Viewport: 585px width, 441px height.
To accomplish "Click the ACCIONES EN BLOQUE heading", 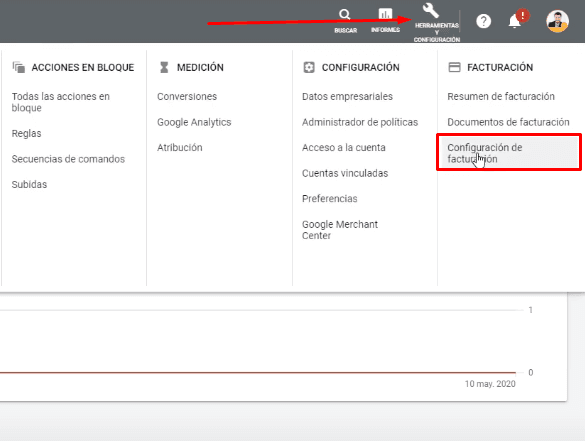I will pos(83,68).
